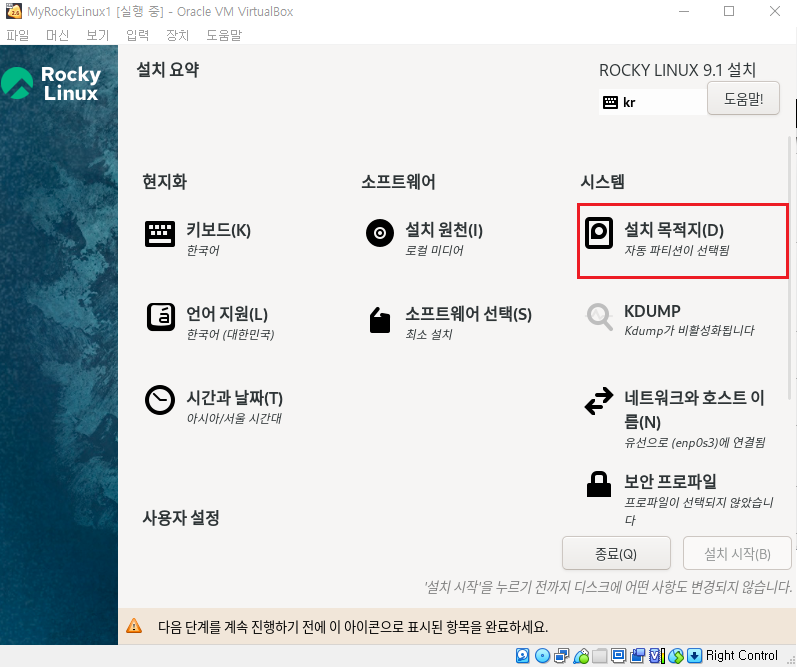Screen dimensions: 797x667
Task: Click the '한국어 (대한민국)' status text
Action: pyautogui.click(x=230, y=334)
